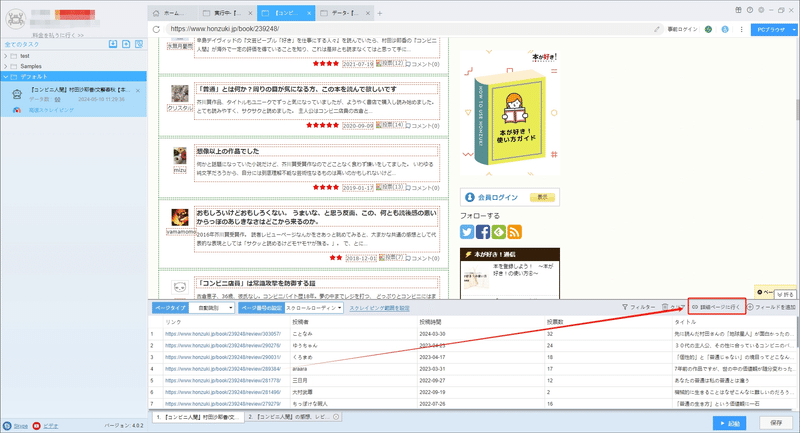
Task: Click the 高速スクレイピング link
Action: [x=51, y=110]
